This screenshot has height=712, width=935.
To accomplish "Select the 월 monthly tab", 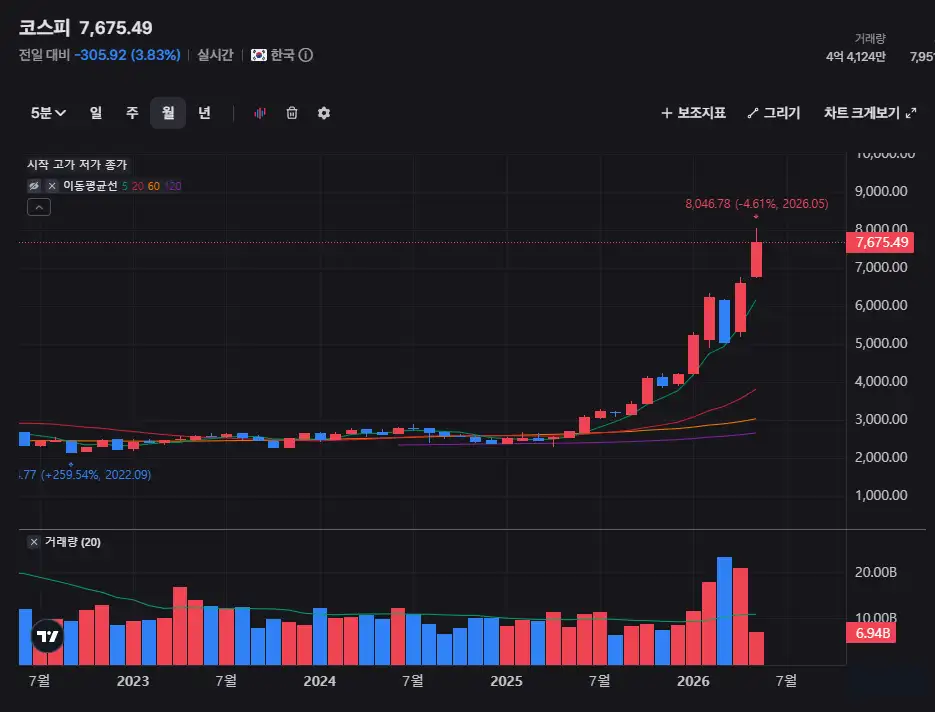I will point(168,113).
